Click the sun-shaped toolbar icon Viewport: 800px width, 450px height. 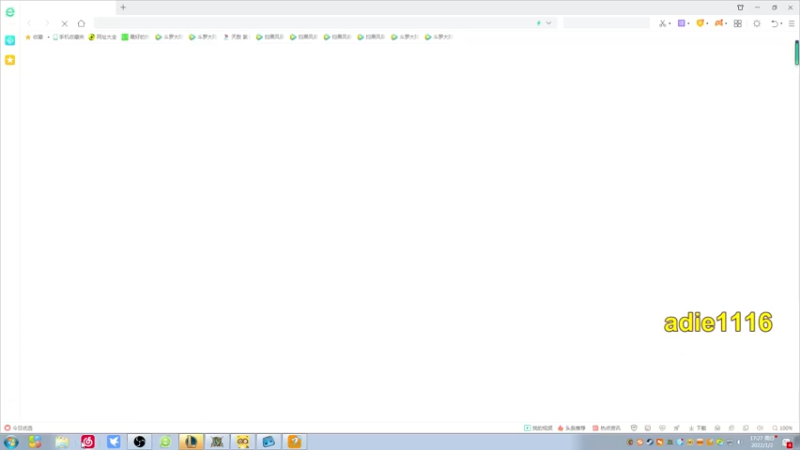pyautogui.click(x=757, y=23)
